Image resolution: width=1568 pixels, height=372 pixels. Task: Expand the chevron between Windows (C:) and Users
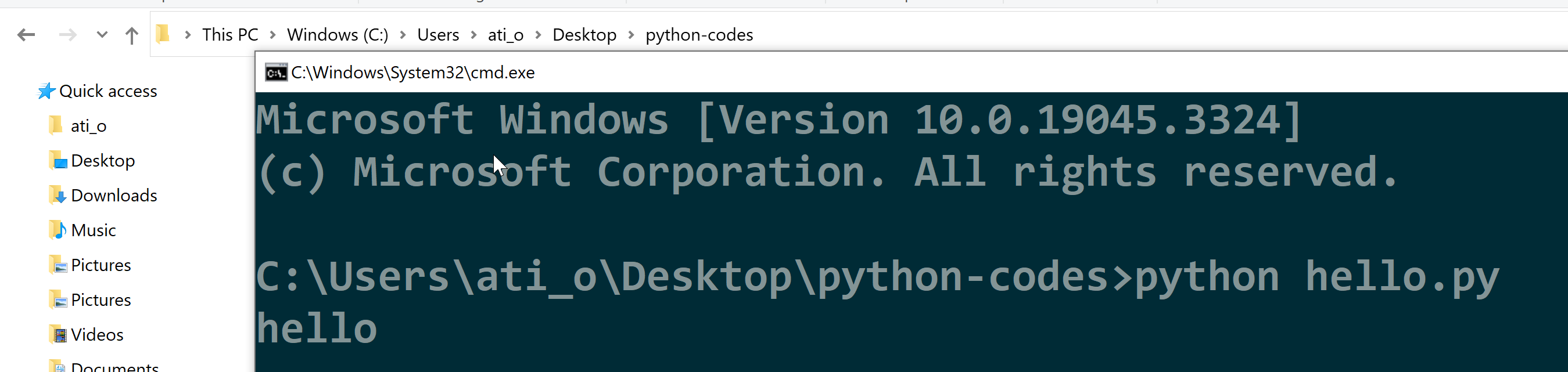click(403, 35)
